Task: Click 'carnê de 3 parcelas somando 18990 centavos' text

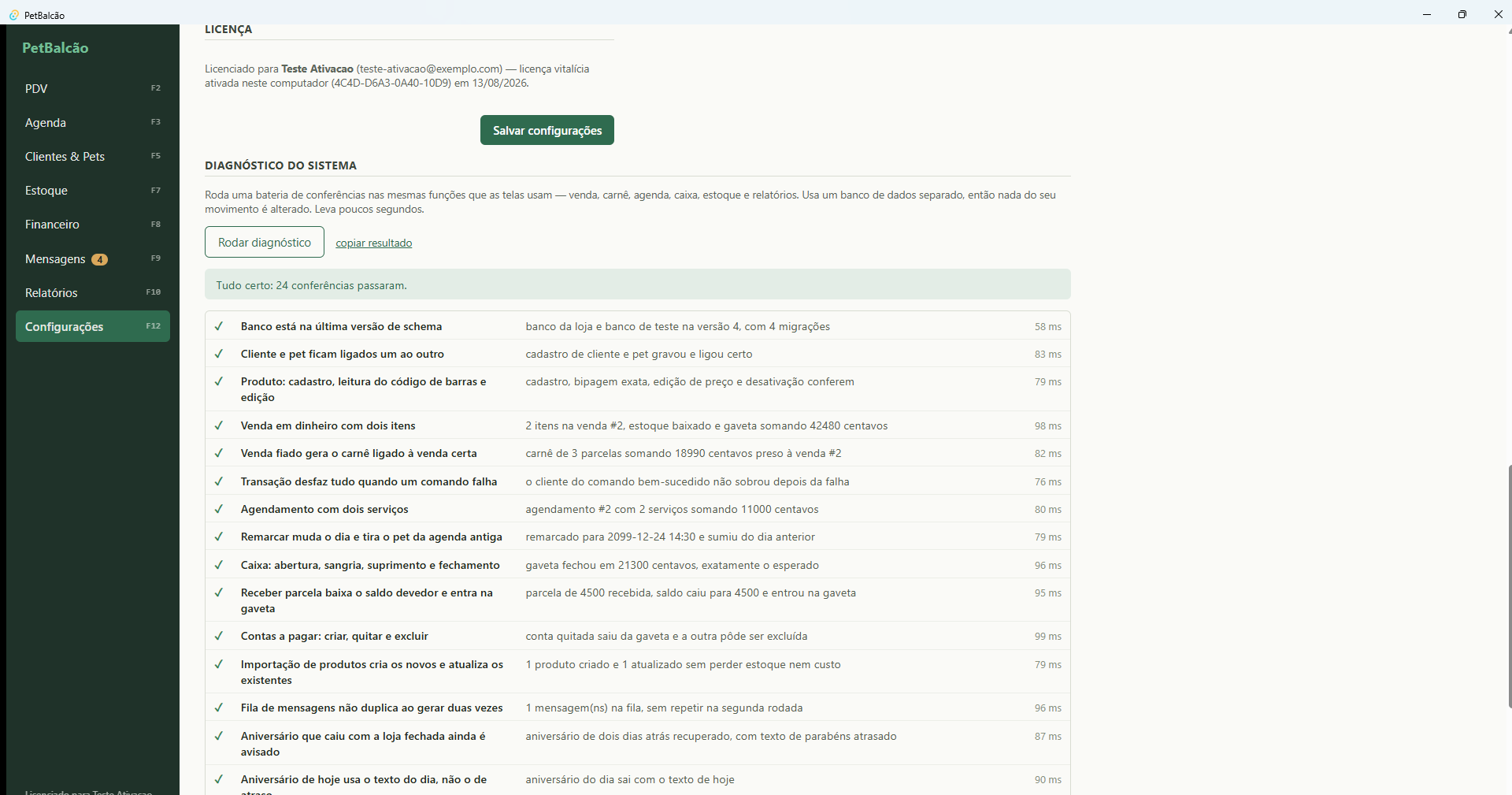Action: point(684,453)
